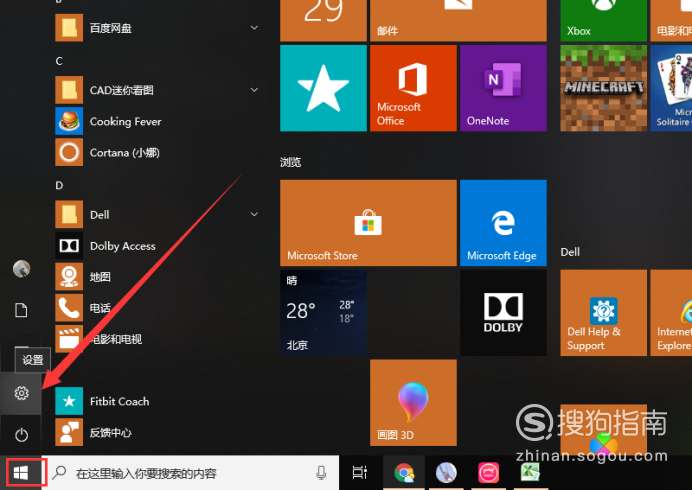Screen dimensions: 692x490
Task: Open Task View on the taskbar
Action: pos(359,473)
